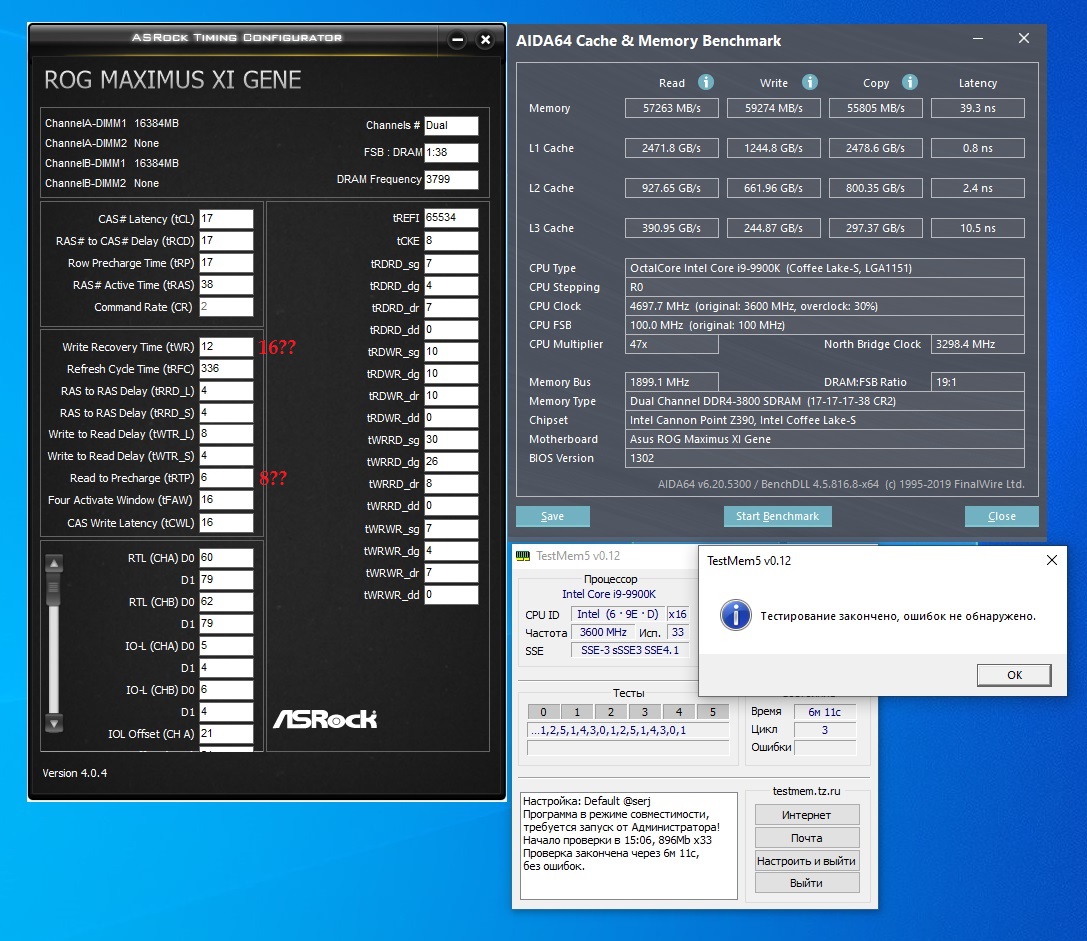
Task: Select test cell 0 in TestMem5
Action: (x=544, y=711)
